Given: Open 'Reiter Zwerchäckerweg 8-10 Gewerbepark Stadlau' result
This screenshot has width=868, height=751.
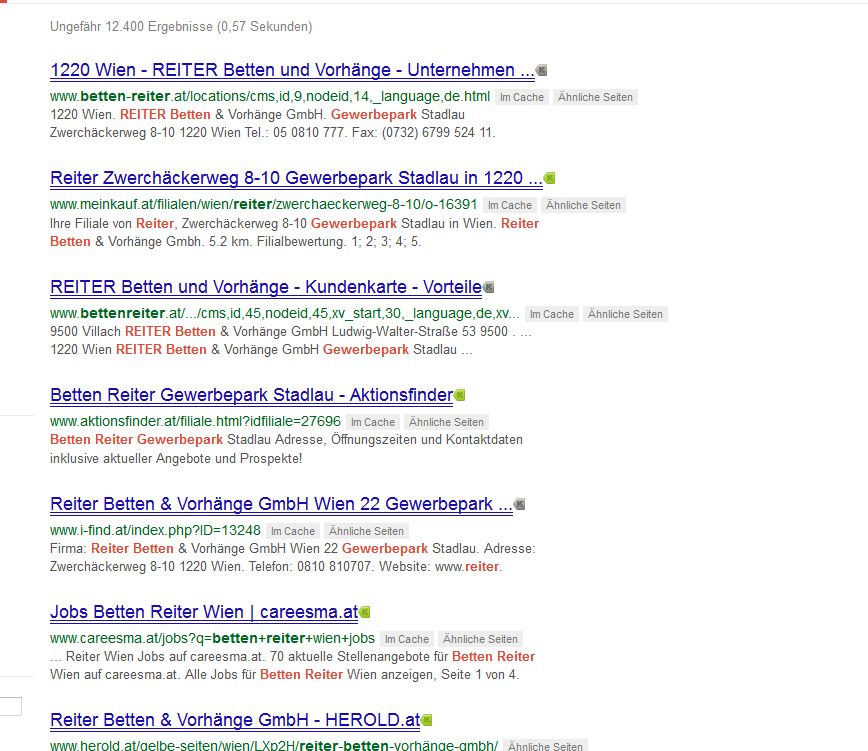Looking at the screenshot, I should [296, 178].
